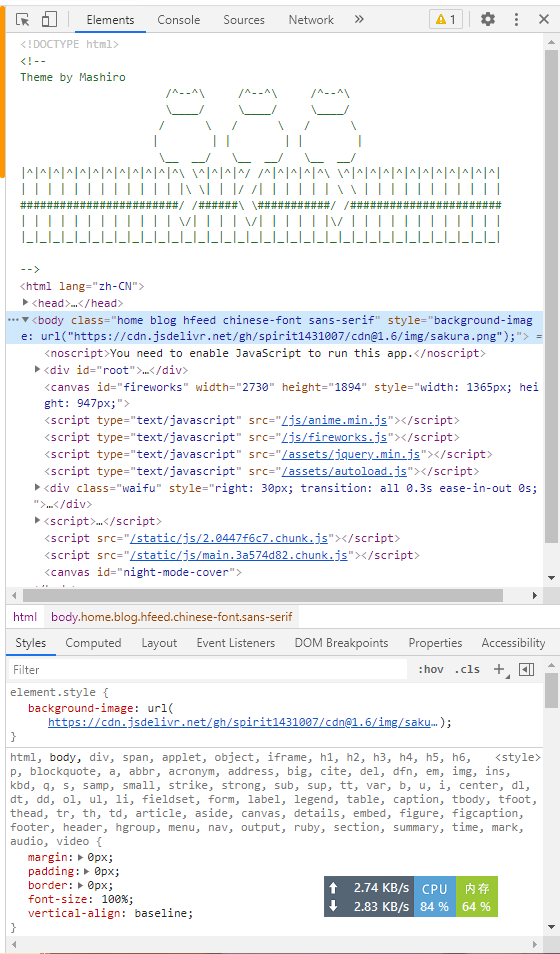Switch to the Console tab
The width and height of the screenshot is (560, 954).
pos(178,20)
